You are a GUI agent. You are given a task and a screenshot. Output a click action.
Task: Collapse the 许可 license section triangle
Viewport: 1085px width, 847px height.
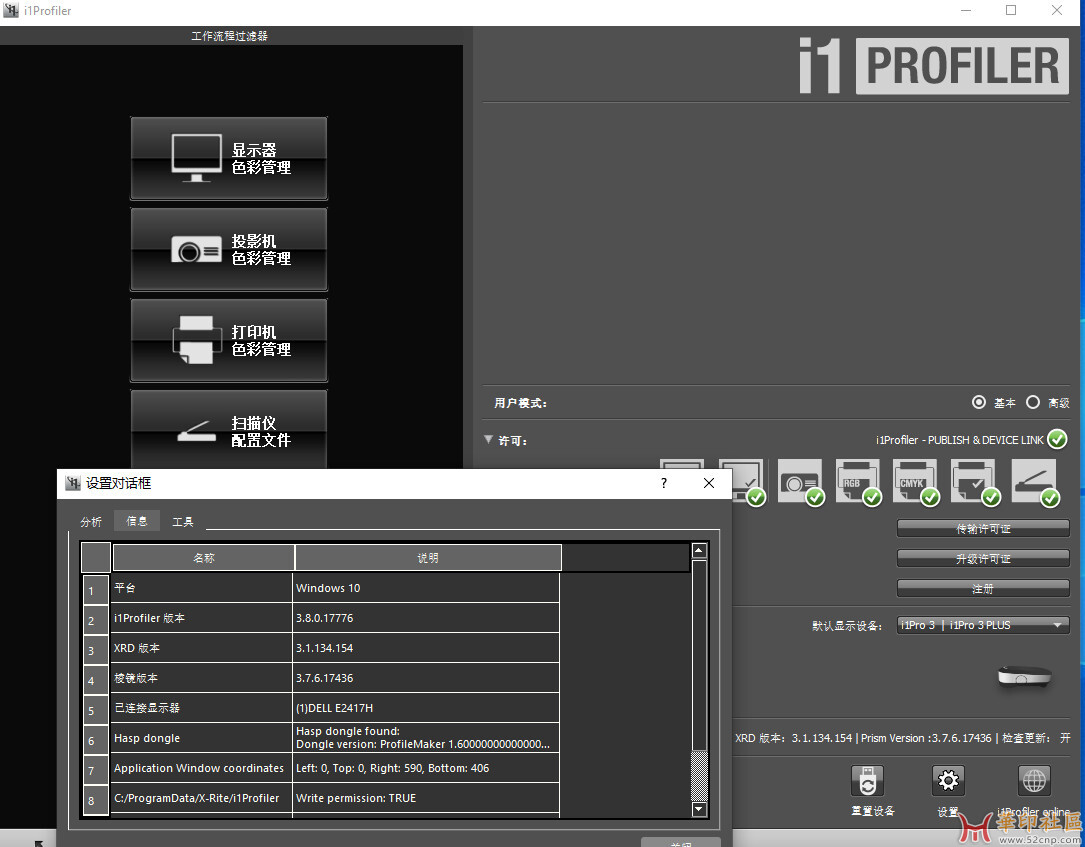pos(489,439)
